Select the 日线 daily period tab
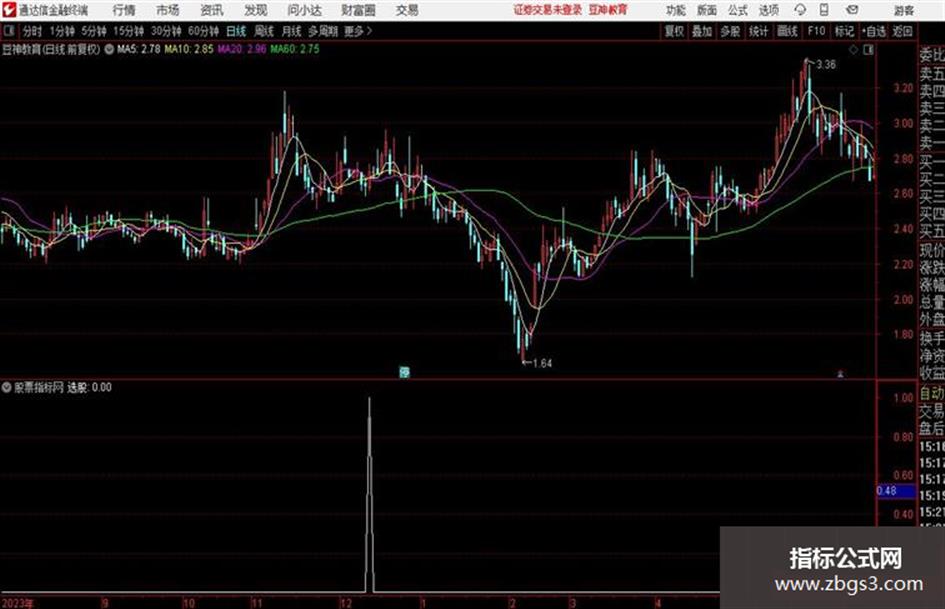Viewport: 945px width, 609px height. (236, 31)
